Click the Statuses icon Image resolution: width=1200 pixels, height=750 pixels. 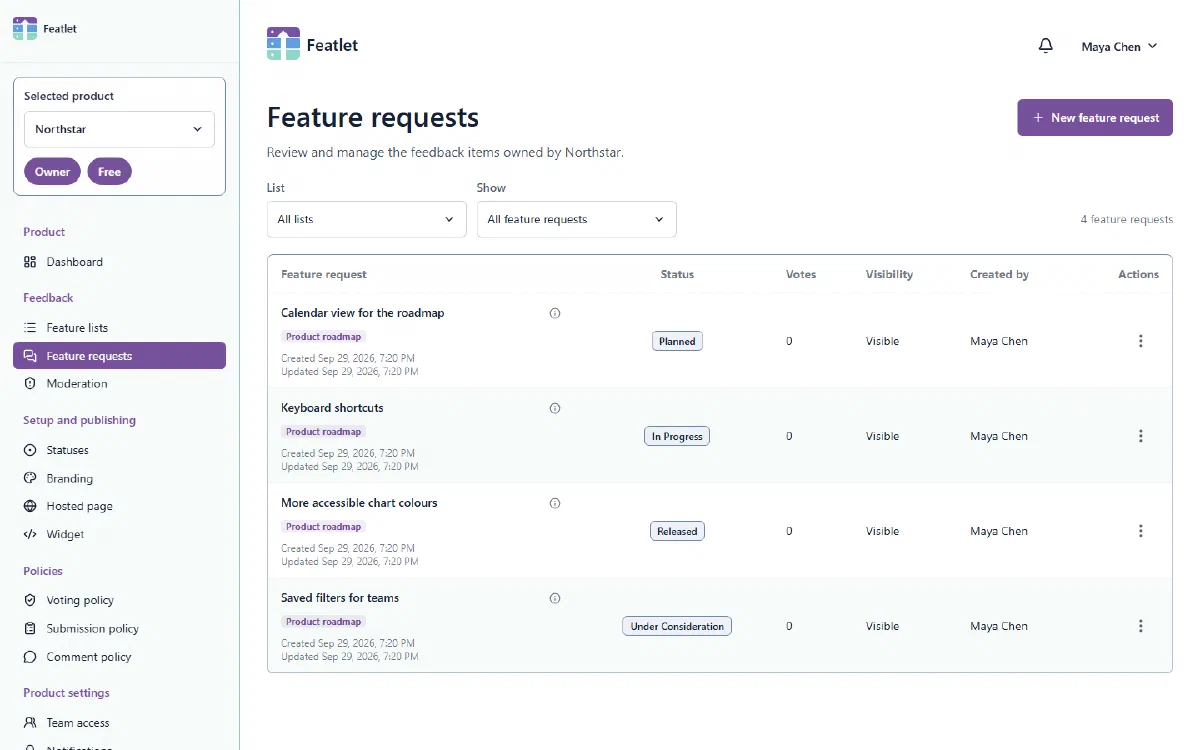pos(30,450)
